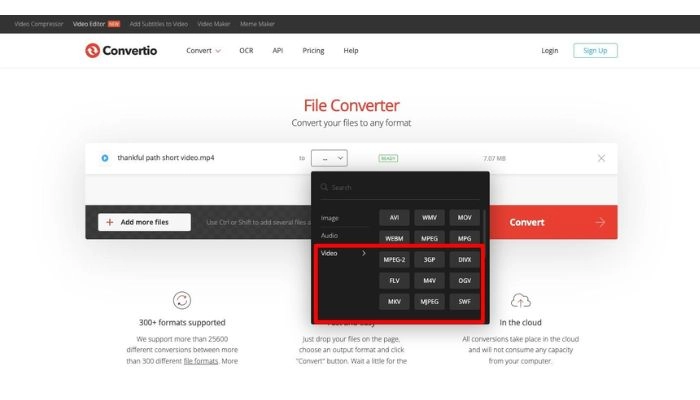Select the Audio category
This screenshot has height=400, width=700.
330,235
